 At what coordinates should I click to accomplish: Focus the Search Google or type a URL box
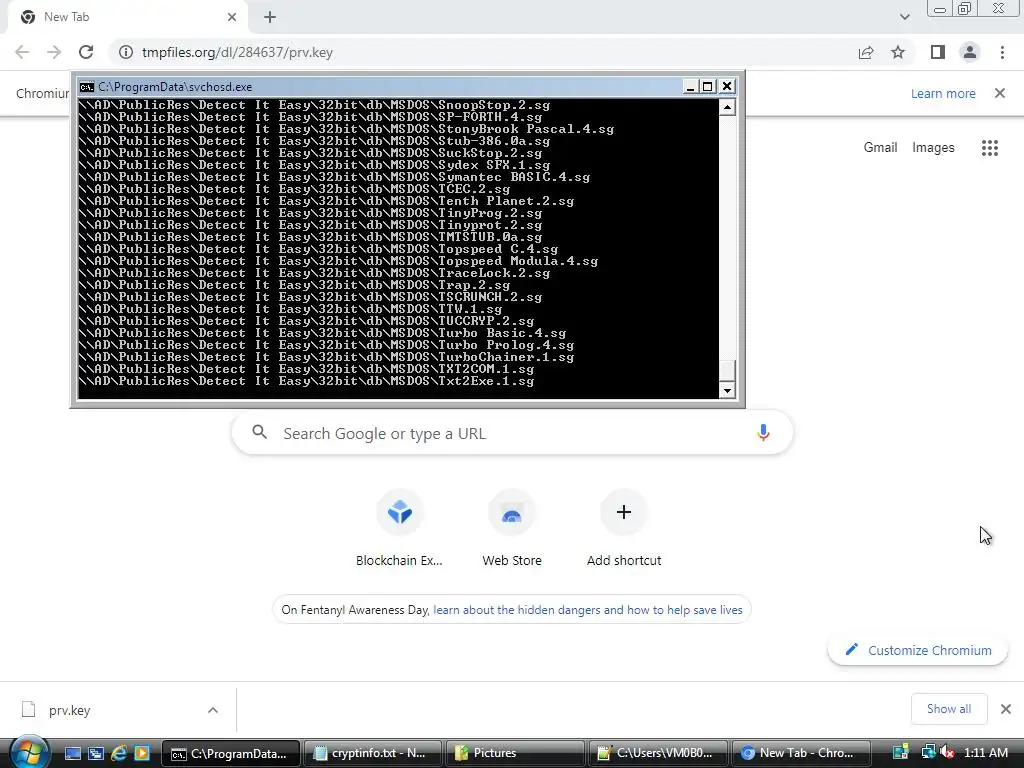(513, 433)
